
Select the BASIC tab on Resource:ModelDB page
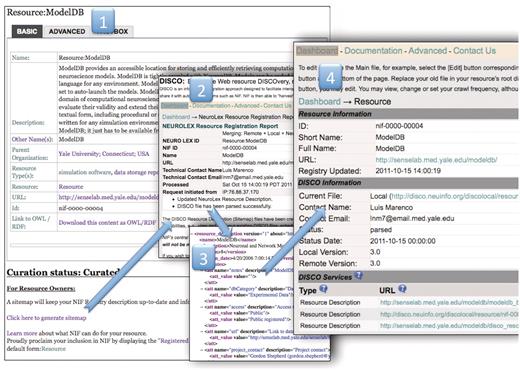pyautogui.click(x=27, y=31)
